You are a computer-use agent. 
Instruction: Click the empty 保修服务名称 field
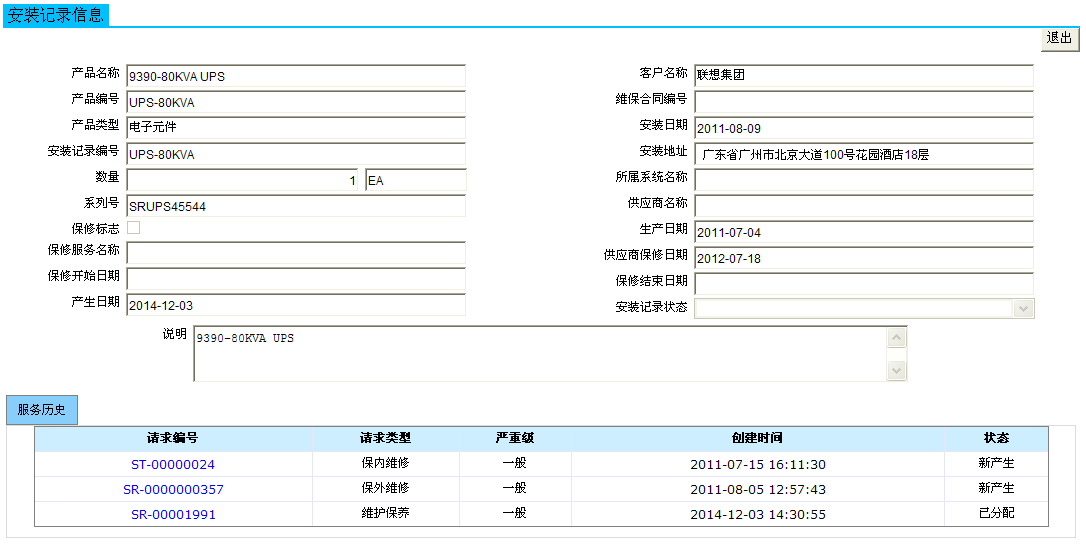point(296,253)
